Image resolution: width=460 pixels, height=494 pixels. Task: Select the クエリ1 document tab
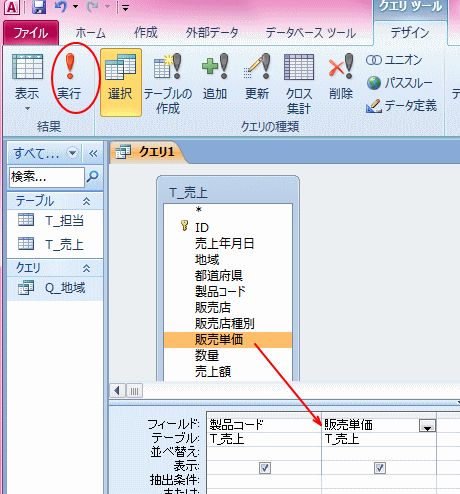pyautogui.click(x=147, y=152)
